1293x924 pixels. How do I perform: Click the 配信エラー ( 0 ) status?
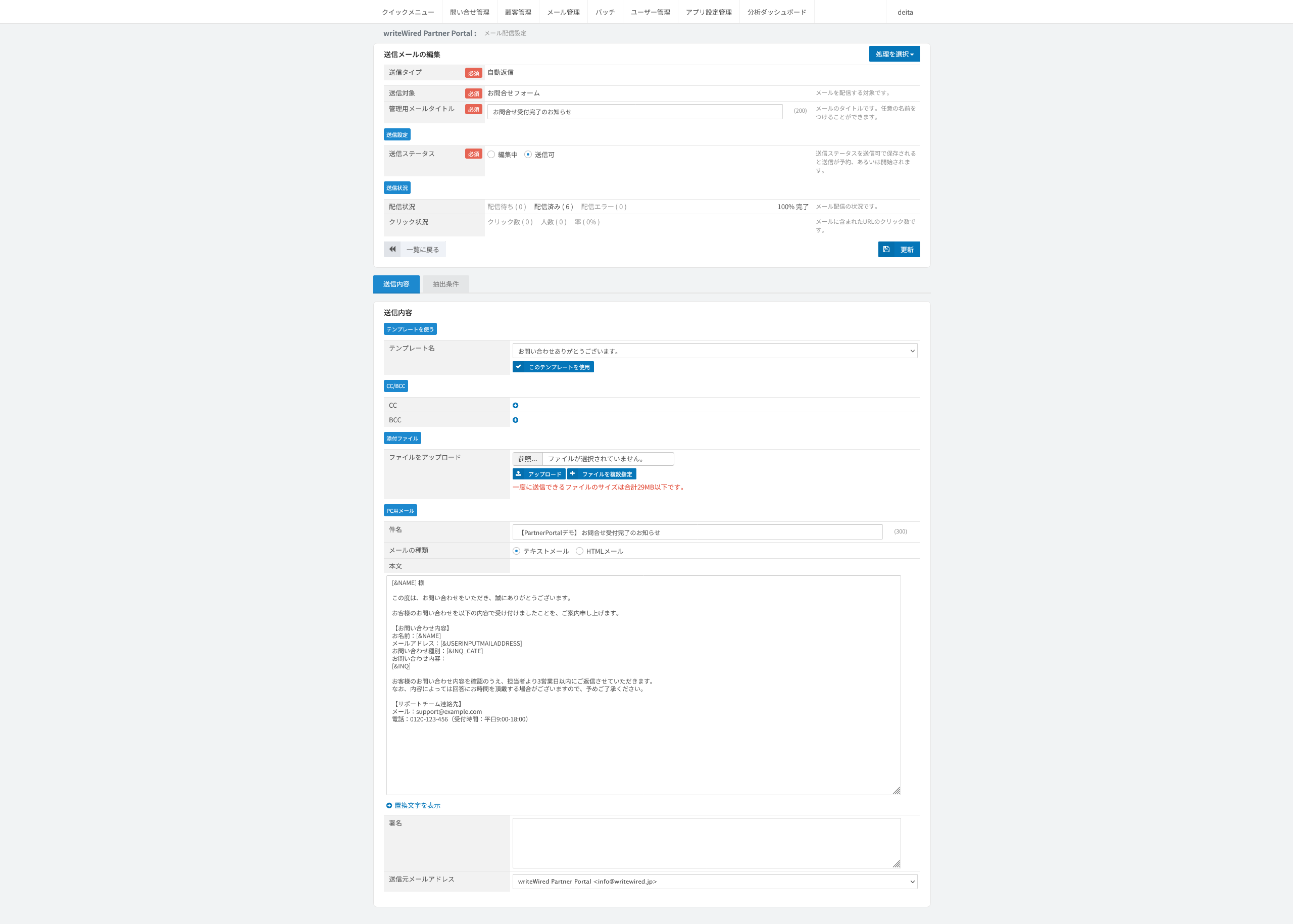click(x=604, y=207)
